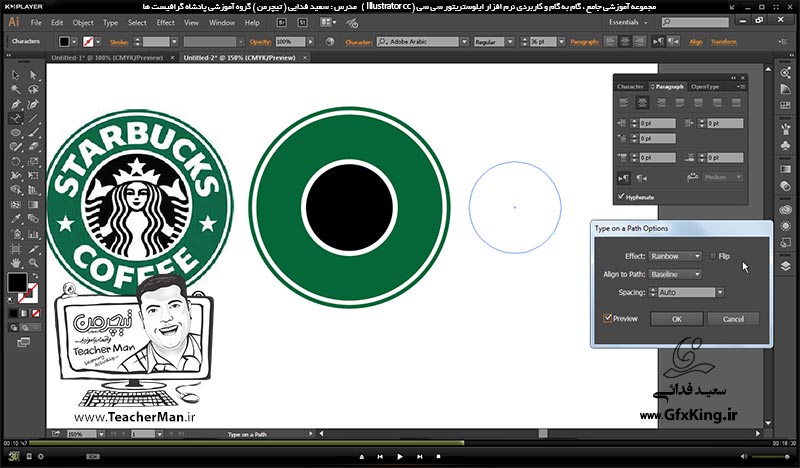800x468 pixels.
Task: Seek on the KMPlayer progress bar
Action: [x=399, y=443]
